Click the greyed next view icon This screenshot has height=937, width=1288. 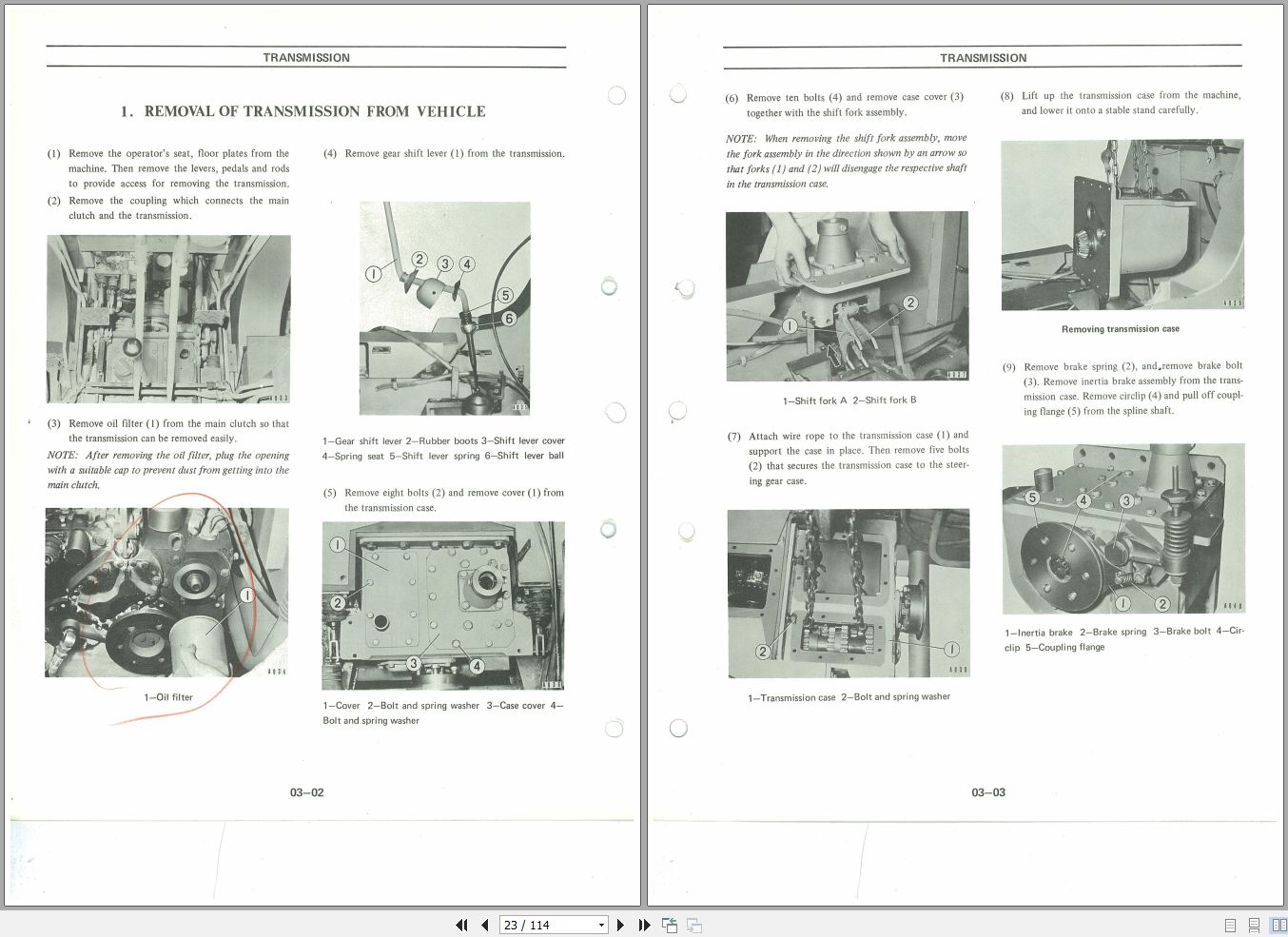[694, 925]
